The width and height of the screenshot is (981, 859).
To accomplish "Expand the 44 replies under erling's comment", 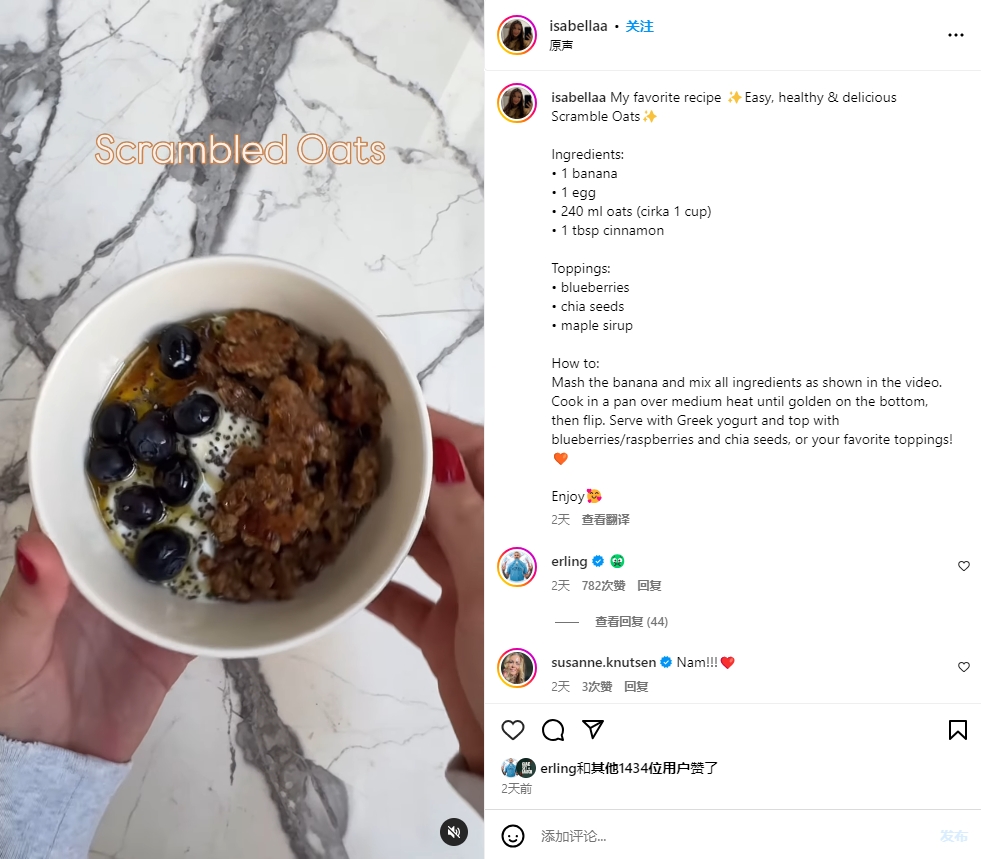I will coord(631,621).
